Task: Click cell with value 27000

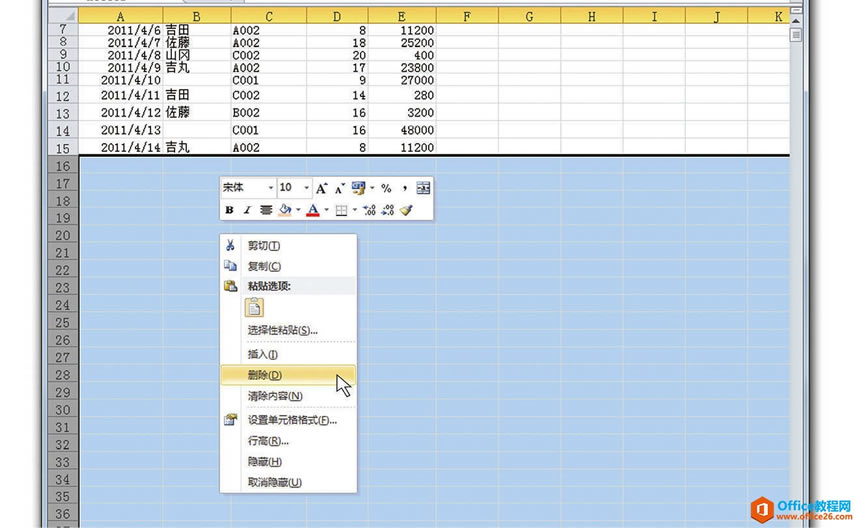Action: point(402,80)
